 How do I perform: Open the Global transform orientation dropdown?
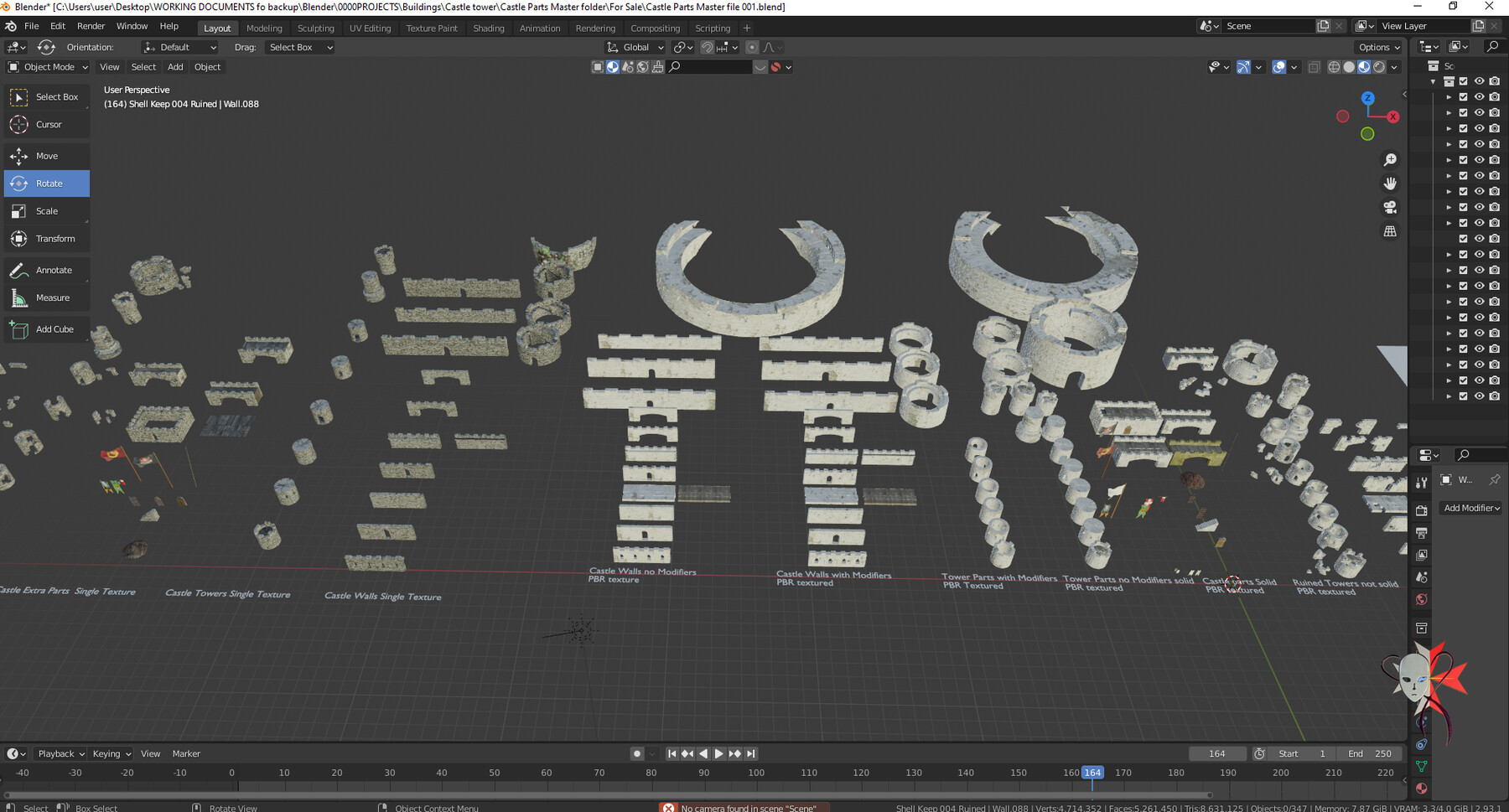click(x=635, y=48)
